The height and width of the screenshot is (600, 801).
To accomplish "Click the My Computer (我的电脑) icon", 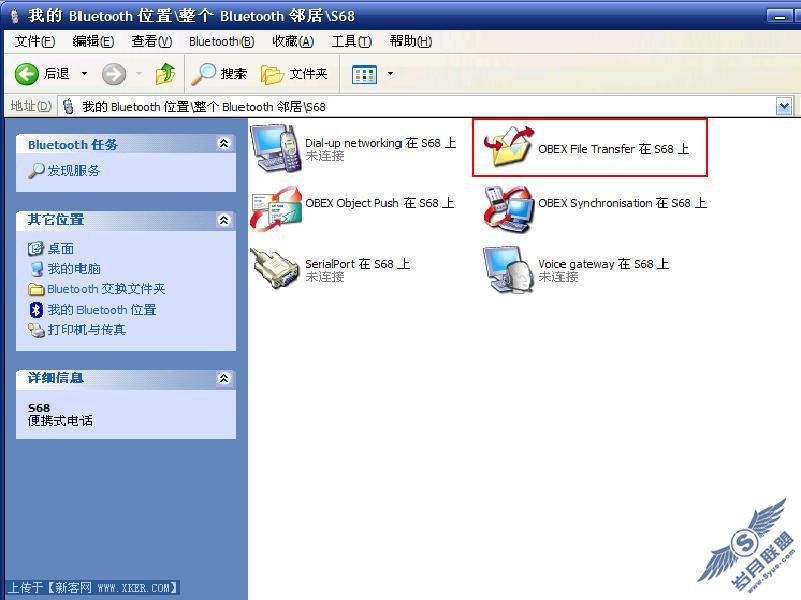I will [x=36, y=269].
